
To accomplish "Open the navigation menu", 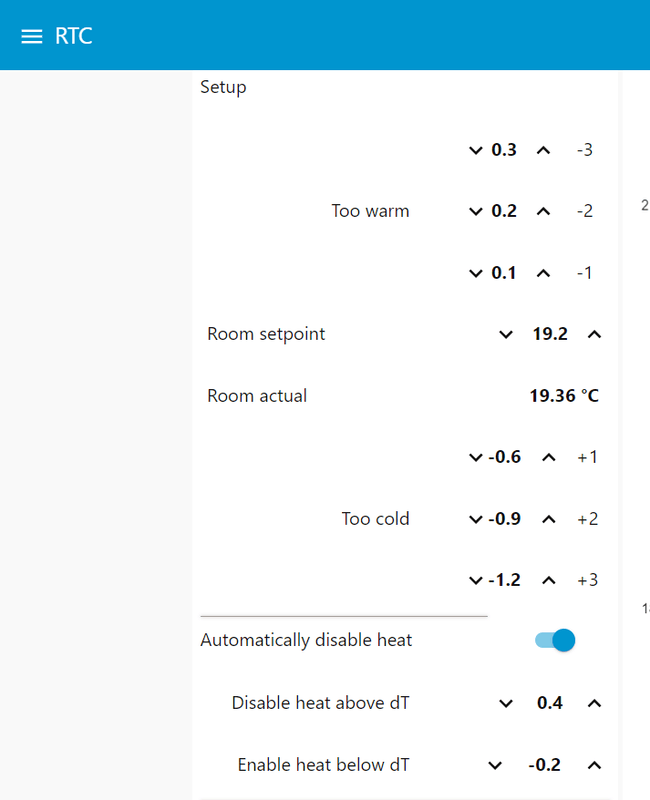I will 32,35.
